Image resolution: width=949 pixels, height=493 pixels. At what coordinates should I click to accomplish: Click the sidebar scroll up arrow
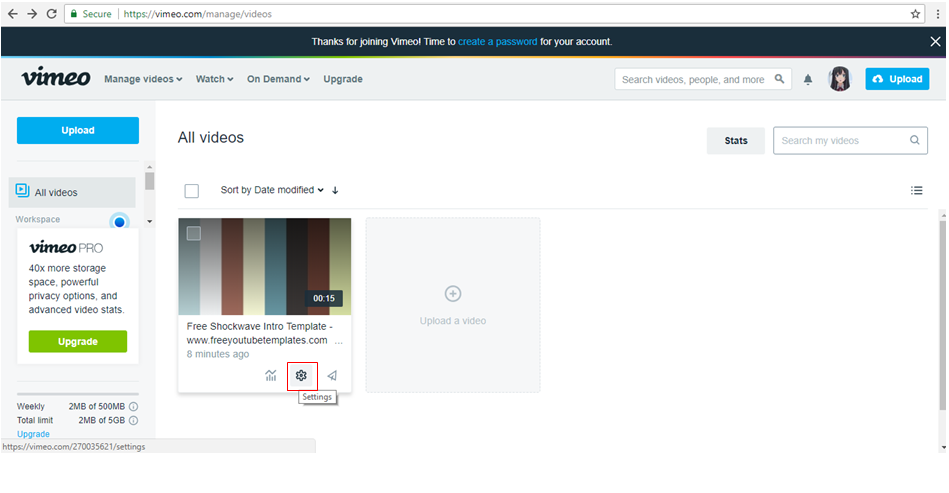pos(149,167)
